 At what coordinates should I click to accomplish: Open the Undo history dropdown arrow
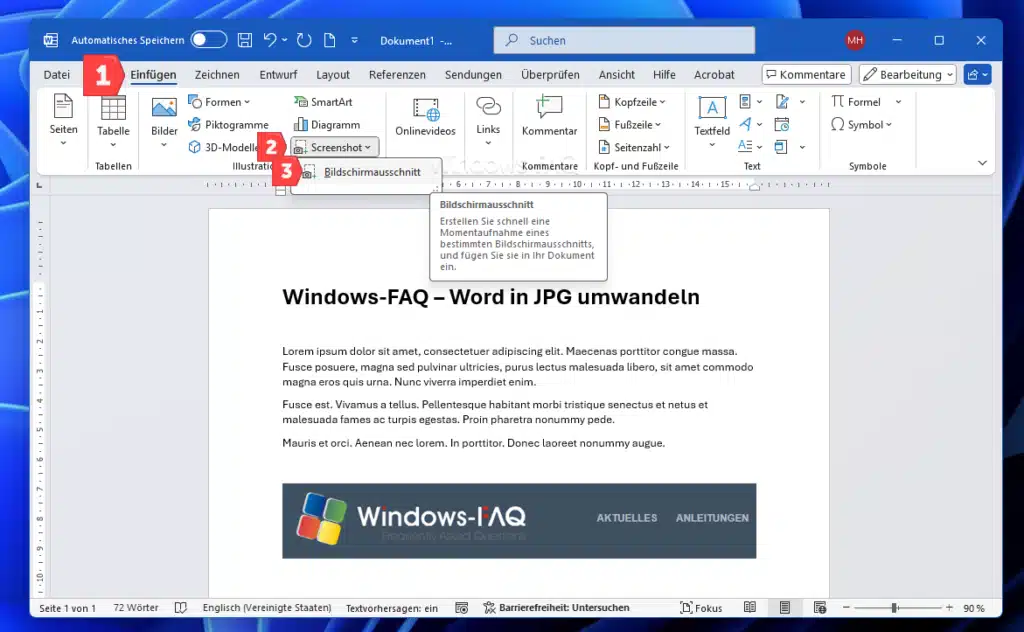(x=285, y=40)
